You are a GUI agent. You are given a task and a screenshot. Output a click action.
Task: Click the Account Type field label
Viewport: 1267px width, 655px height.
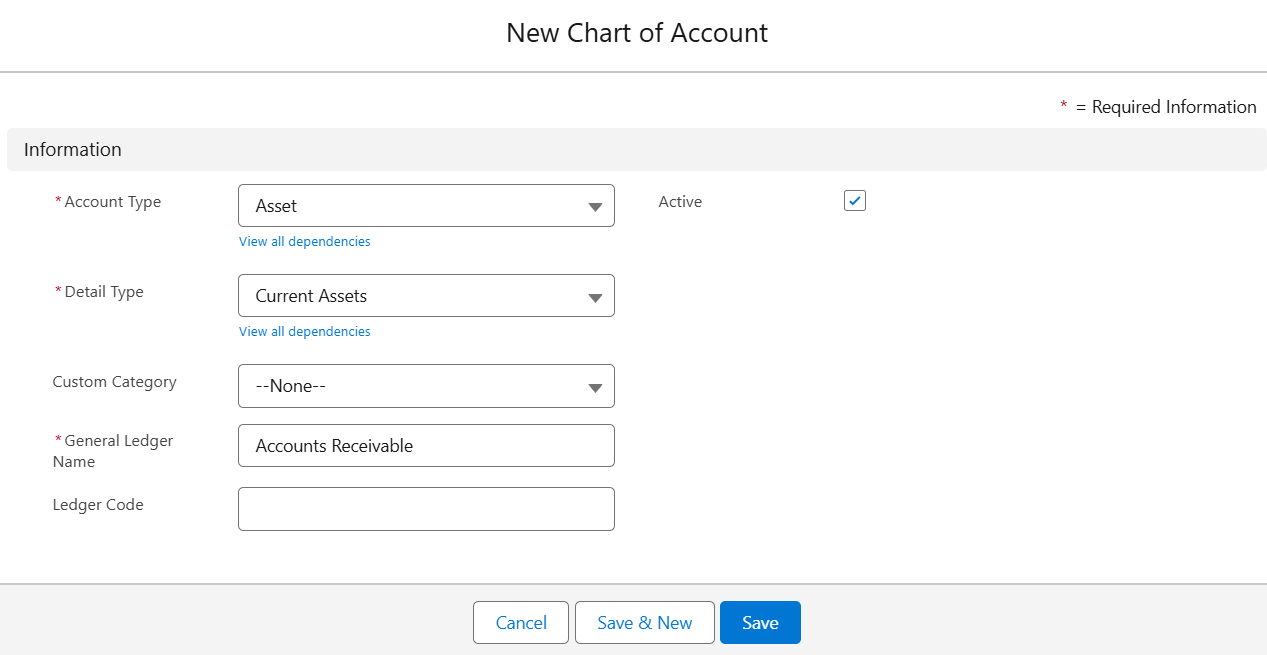(112, 202)
